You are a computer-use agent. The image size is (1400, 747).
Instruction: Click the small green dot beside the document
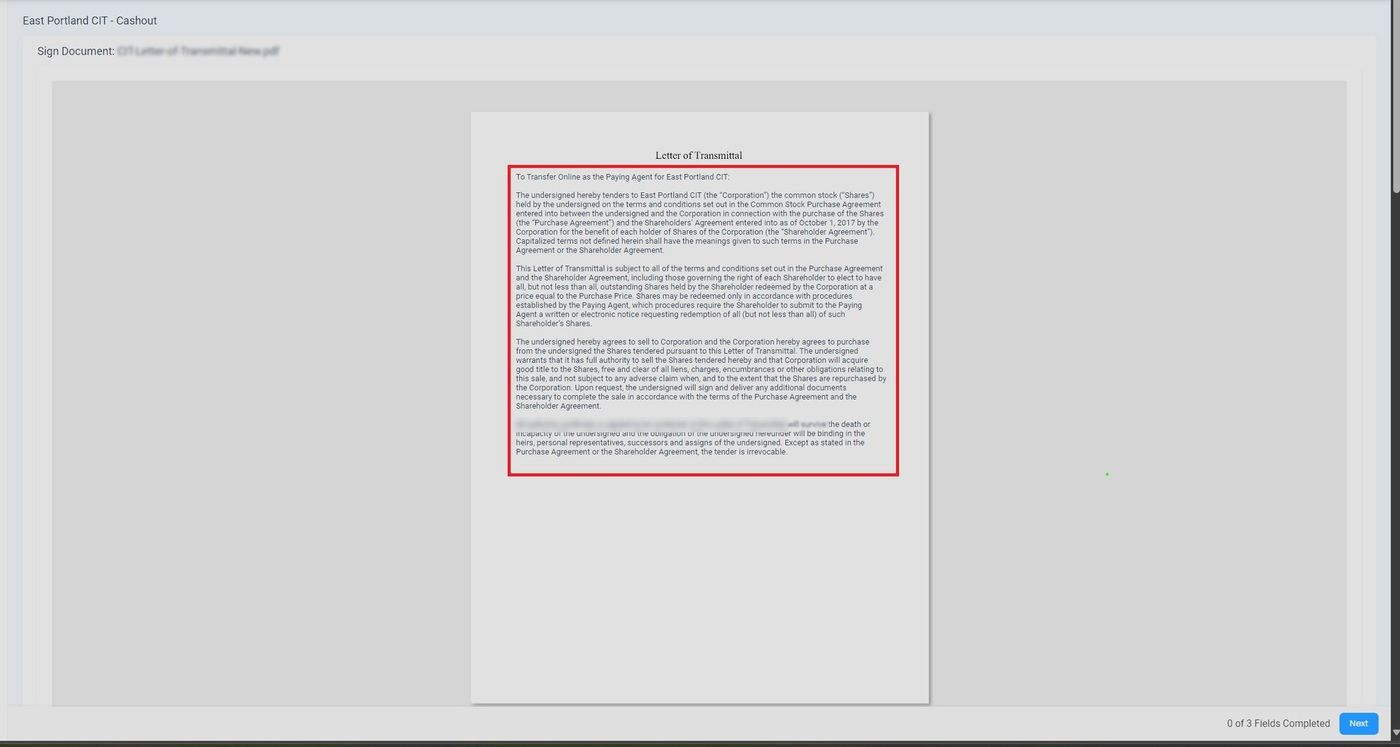click(1107, 474)
